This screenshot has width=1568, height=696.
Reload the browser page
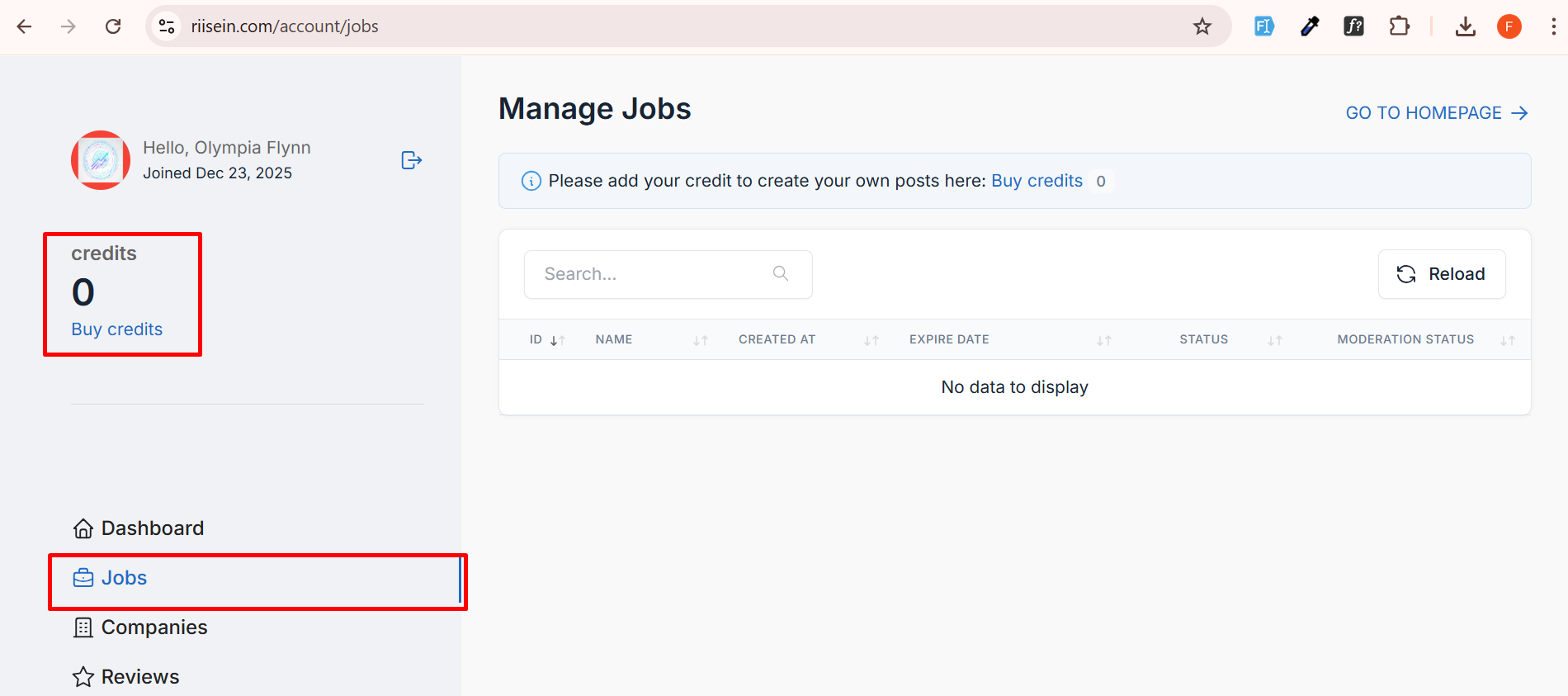pos(113,26)
